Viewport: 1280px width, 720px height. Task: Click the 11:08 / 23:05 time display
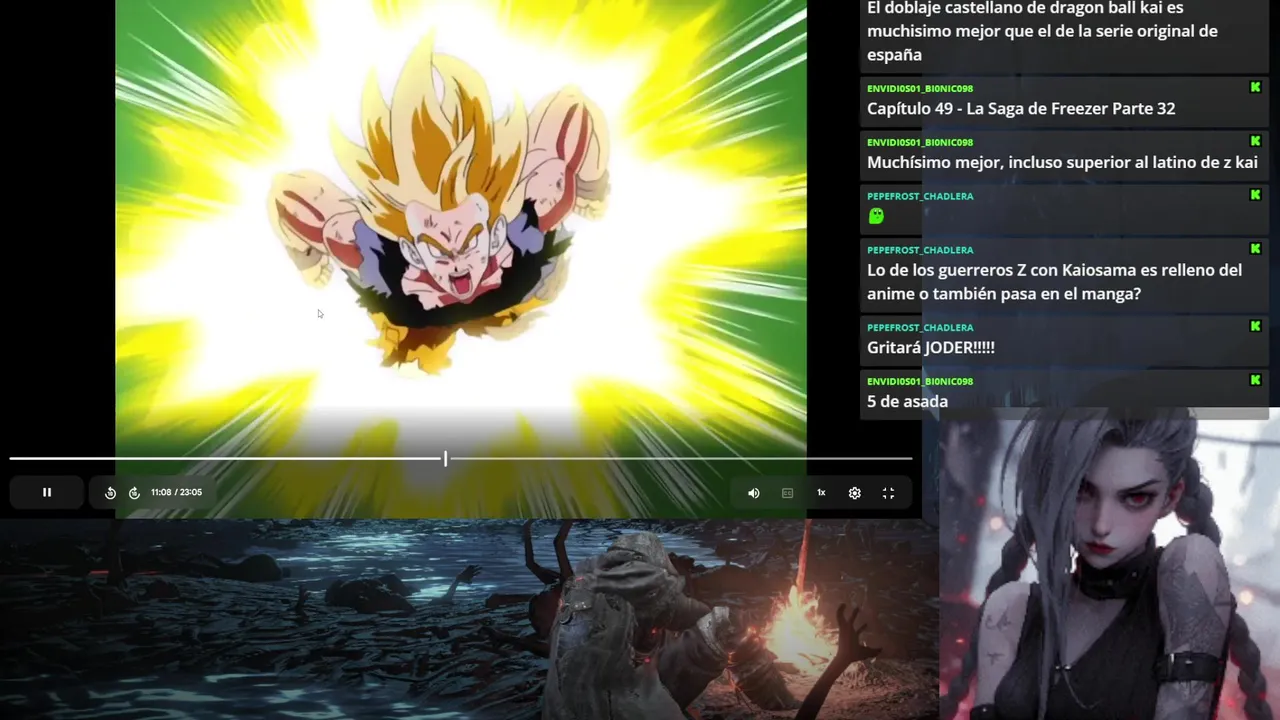click(176, 492)
